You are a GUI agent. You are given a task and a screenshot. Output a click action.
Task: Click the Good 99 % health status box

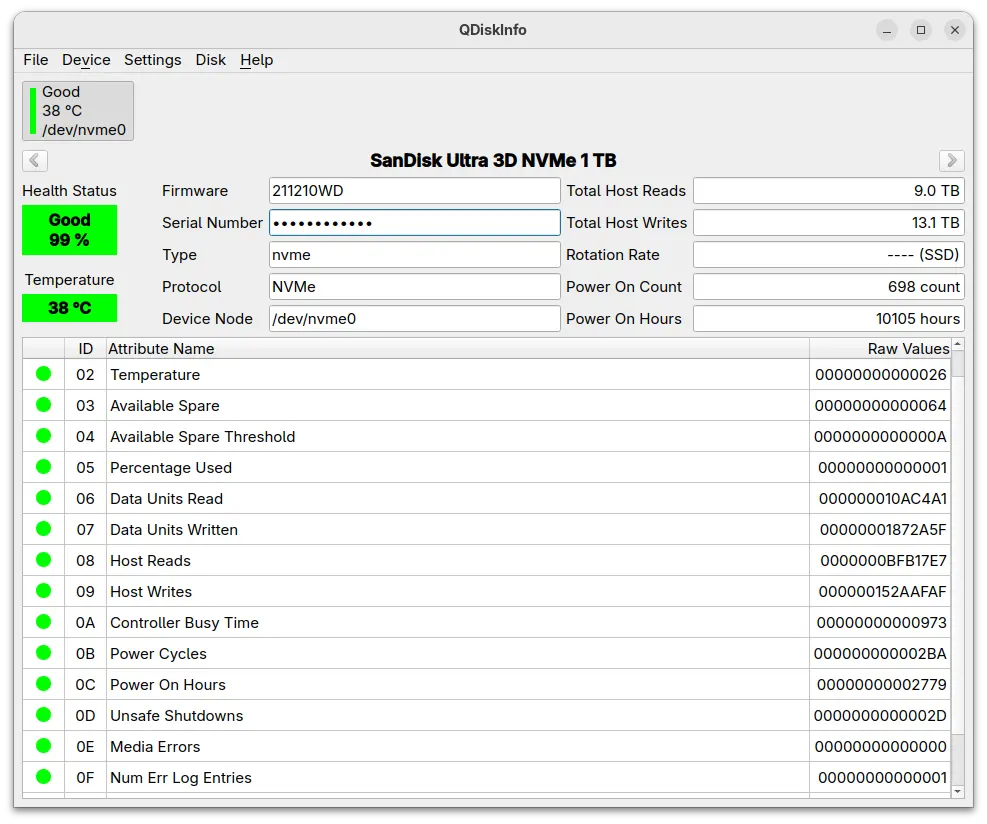coord(69,230)
